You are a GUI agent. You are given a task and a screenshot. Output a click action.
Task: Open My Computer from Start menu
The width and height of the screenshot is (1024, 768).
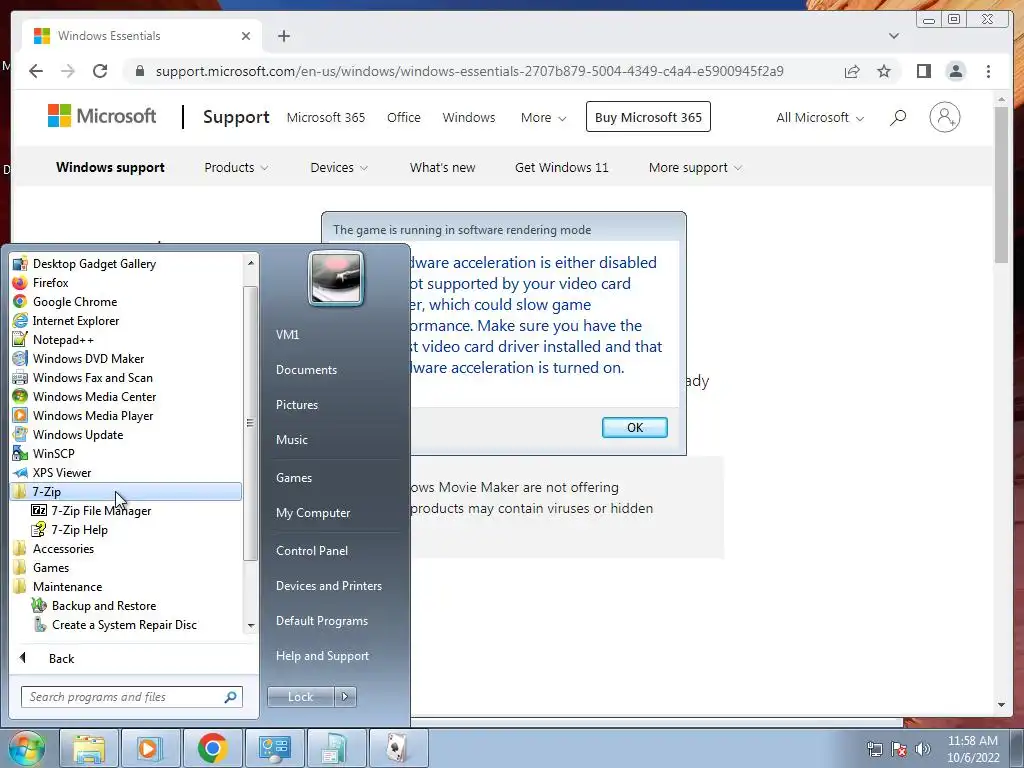(x=313, y=513)
